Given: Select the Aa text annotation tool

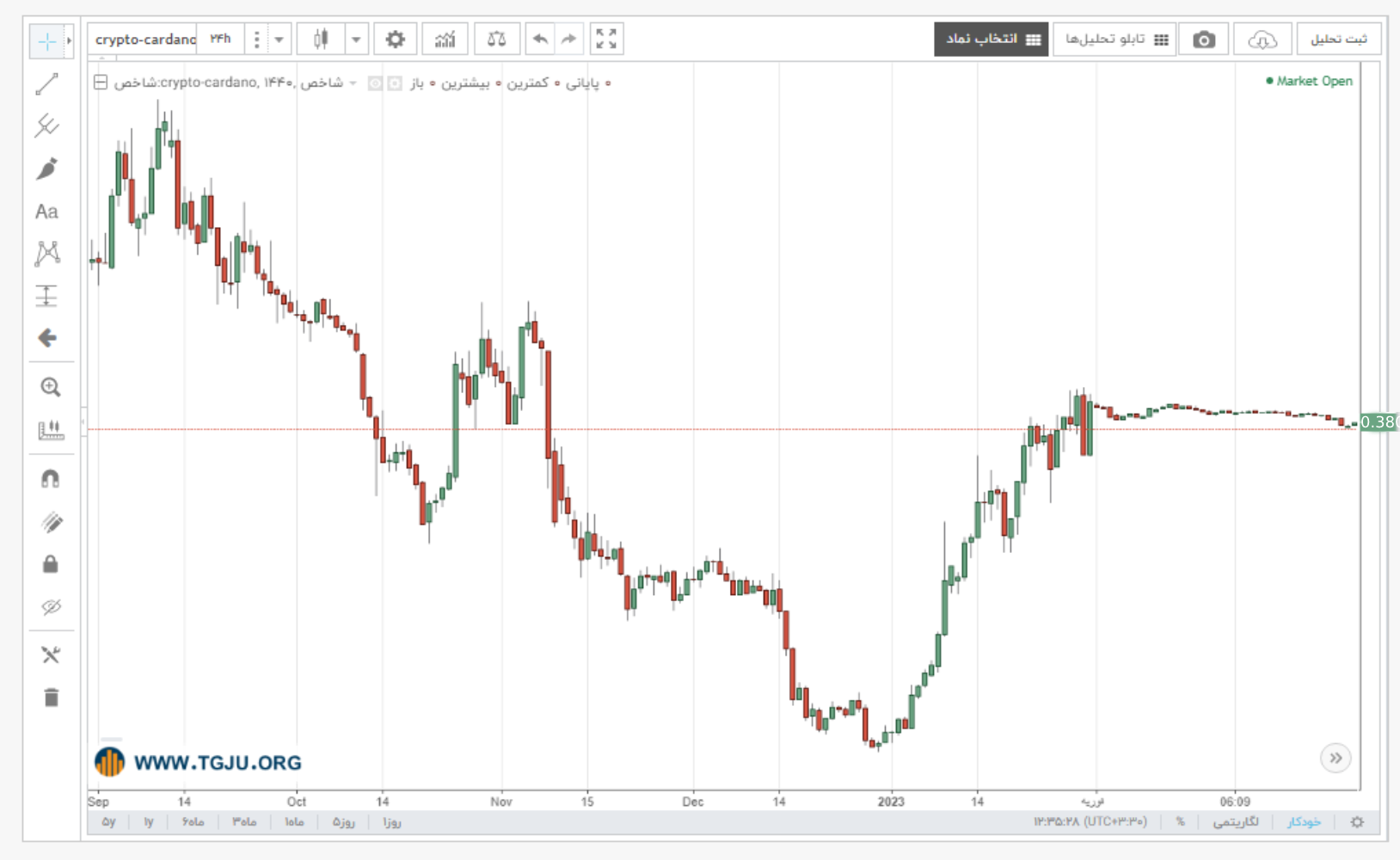Looking at the screenshot, I should [x=47, y=212].
